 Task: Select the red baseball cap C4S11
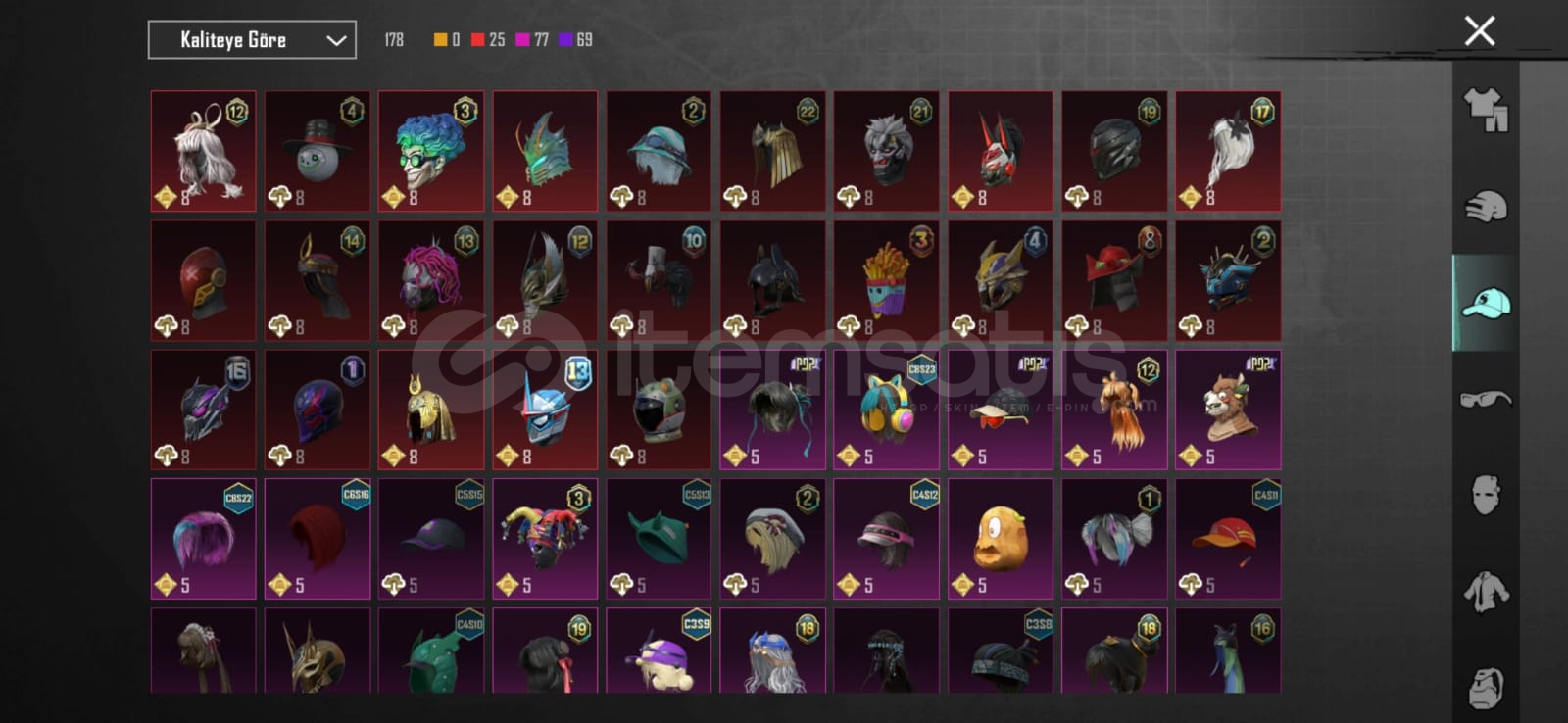tap(1228, 539)
